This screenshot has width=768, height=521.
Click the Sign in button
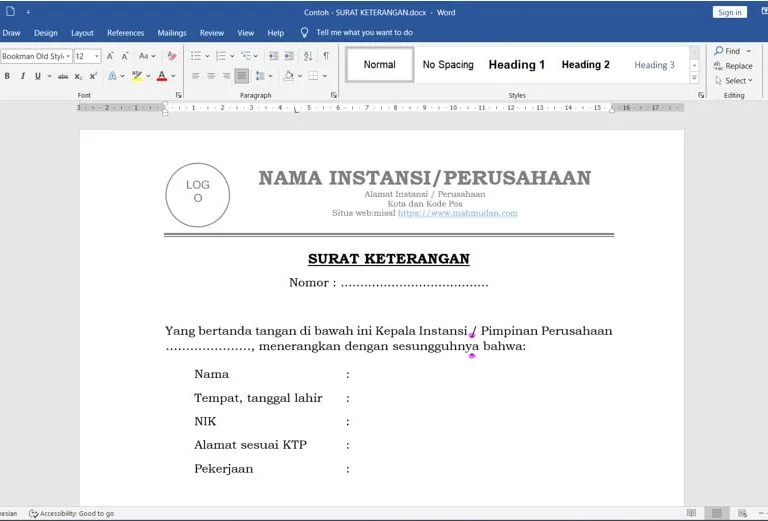click(x=729, y=12)
